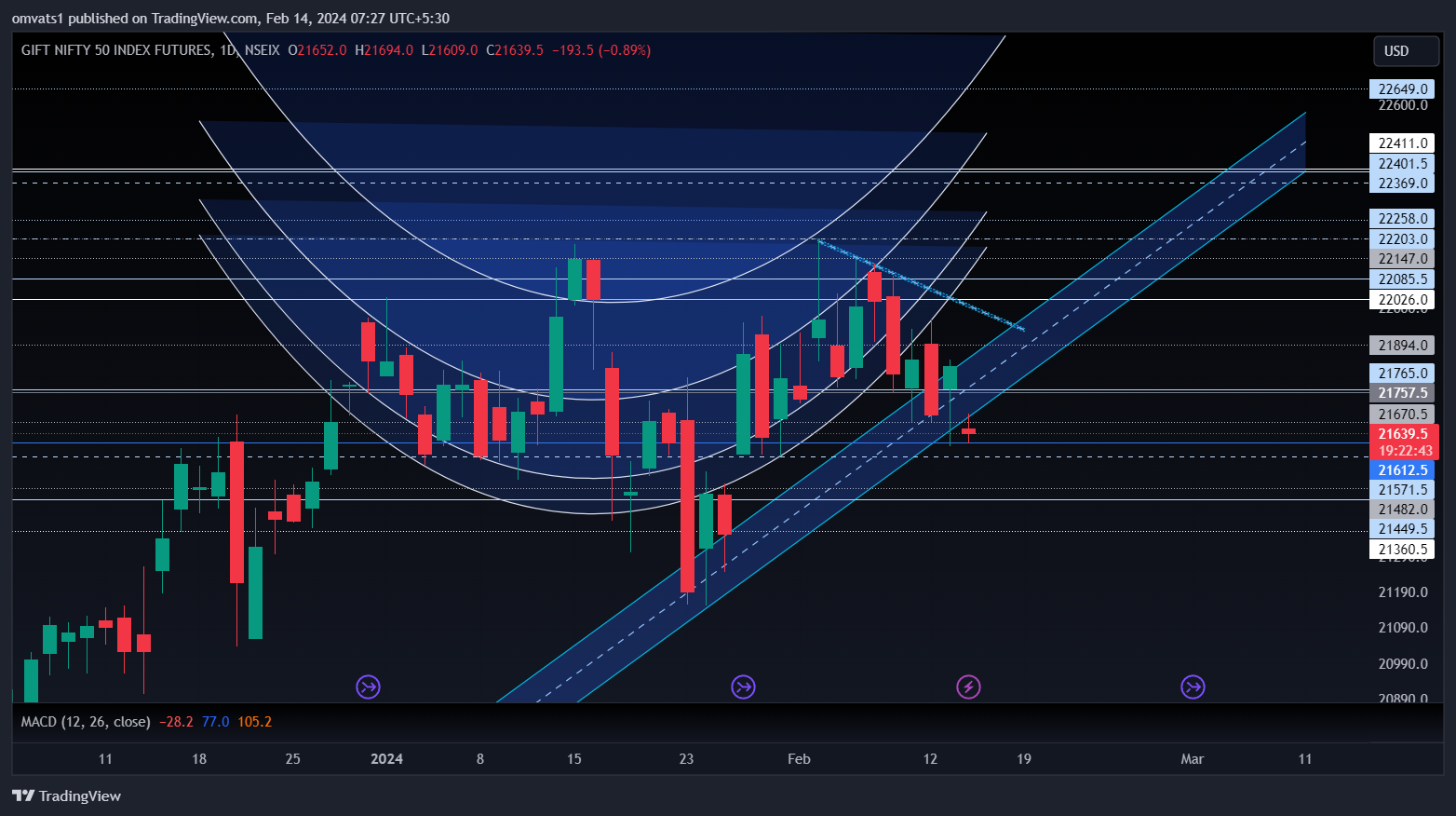Click the close value C21639.5 in the header

tap(515, 50)
